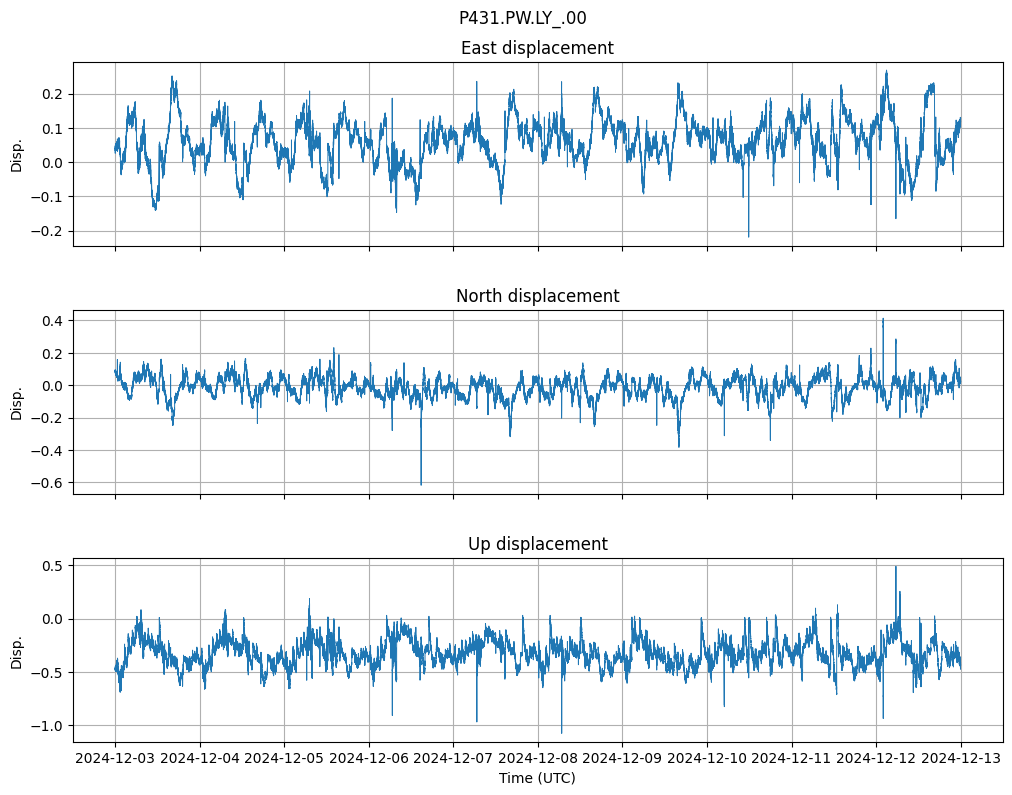Click the East plot's Disp. y-axis label

(17, 154)
